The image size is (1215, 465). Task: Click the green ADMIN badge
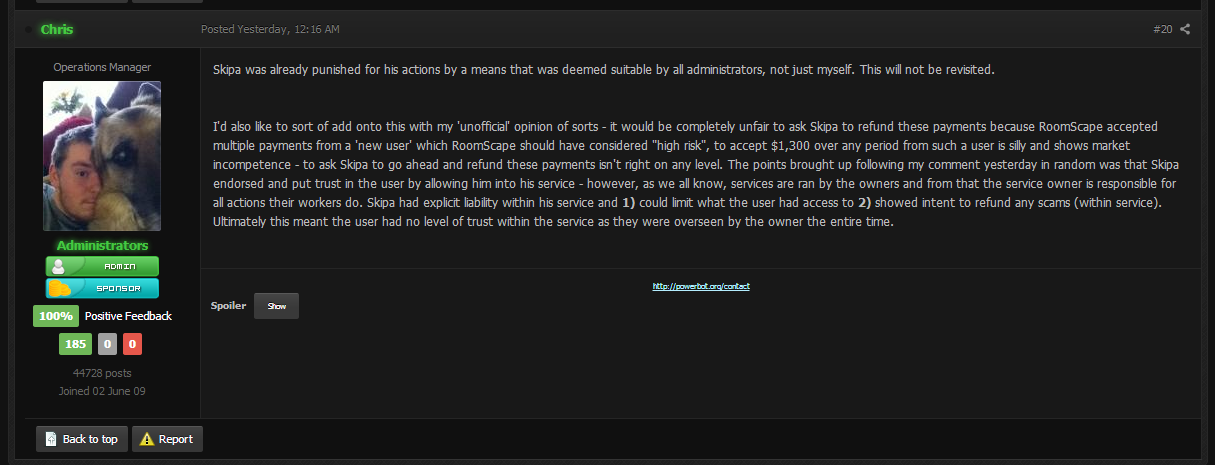click(x=102, y=266)
